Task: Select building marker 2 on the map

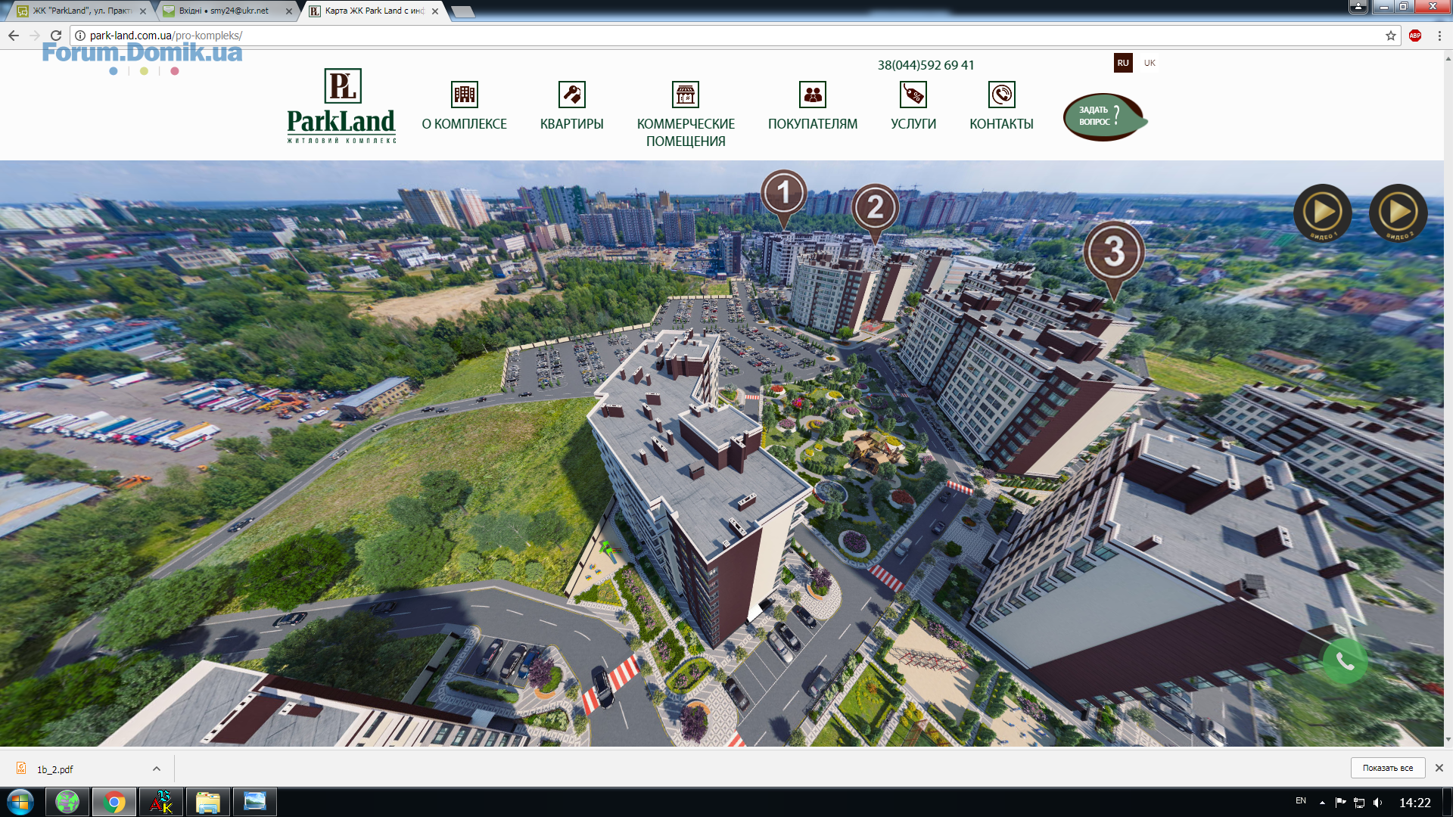Action: coord(876,209)
